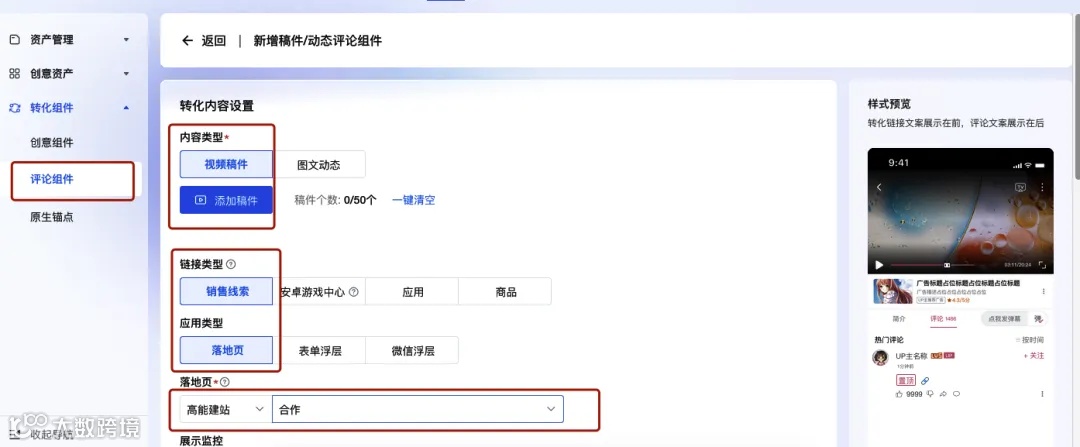This screenshot has height=447, width=1080.
Task: Switch to 简介 tab in preview
Action: 899,319
